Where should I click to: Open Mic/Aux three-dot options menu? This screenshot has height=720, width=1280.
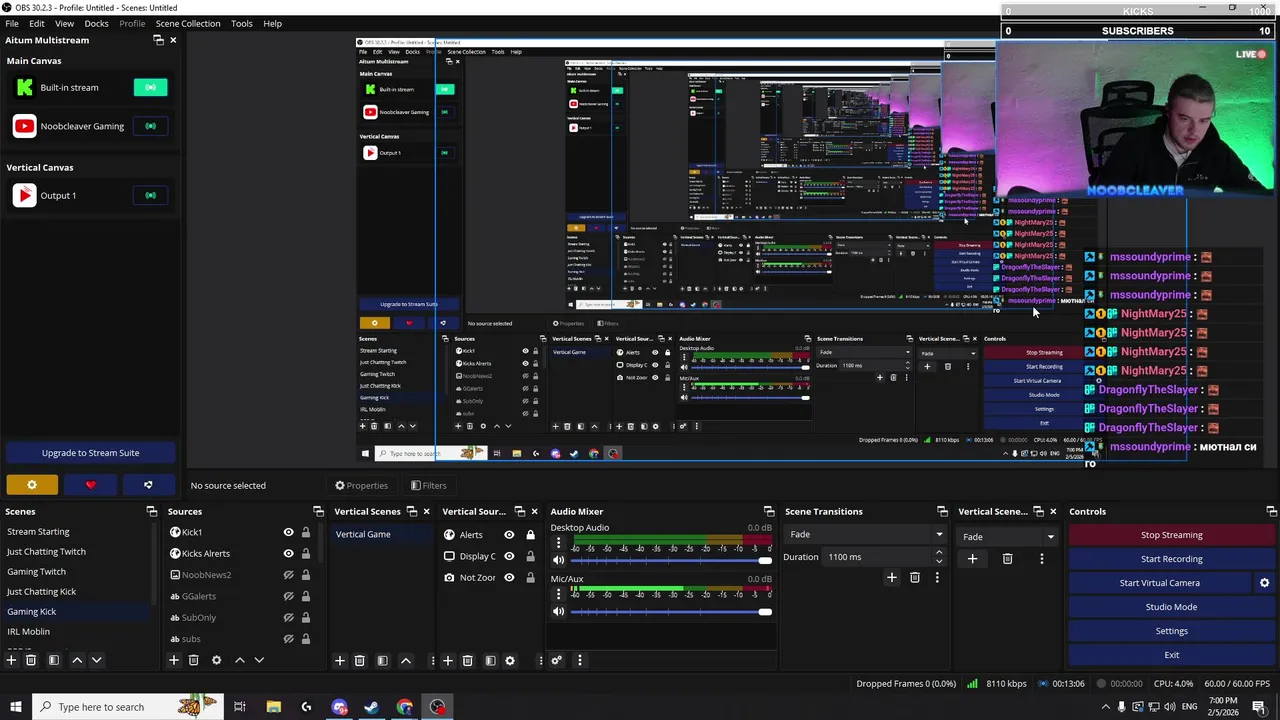tap(558, 594)
